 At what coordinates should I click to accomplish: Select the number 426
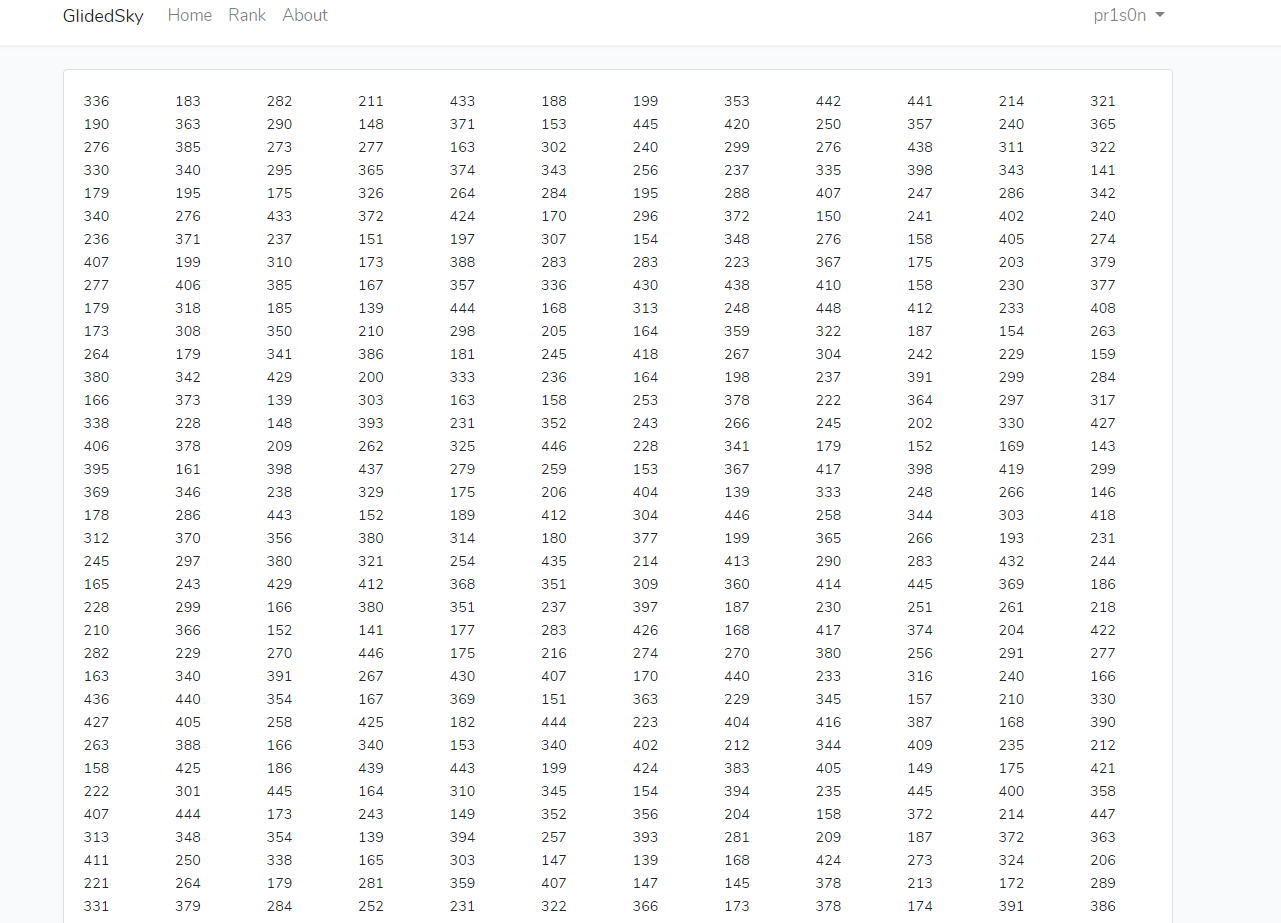[646, 630]
